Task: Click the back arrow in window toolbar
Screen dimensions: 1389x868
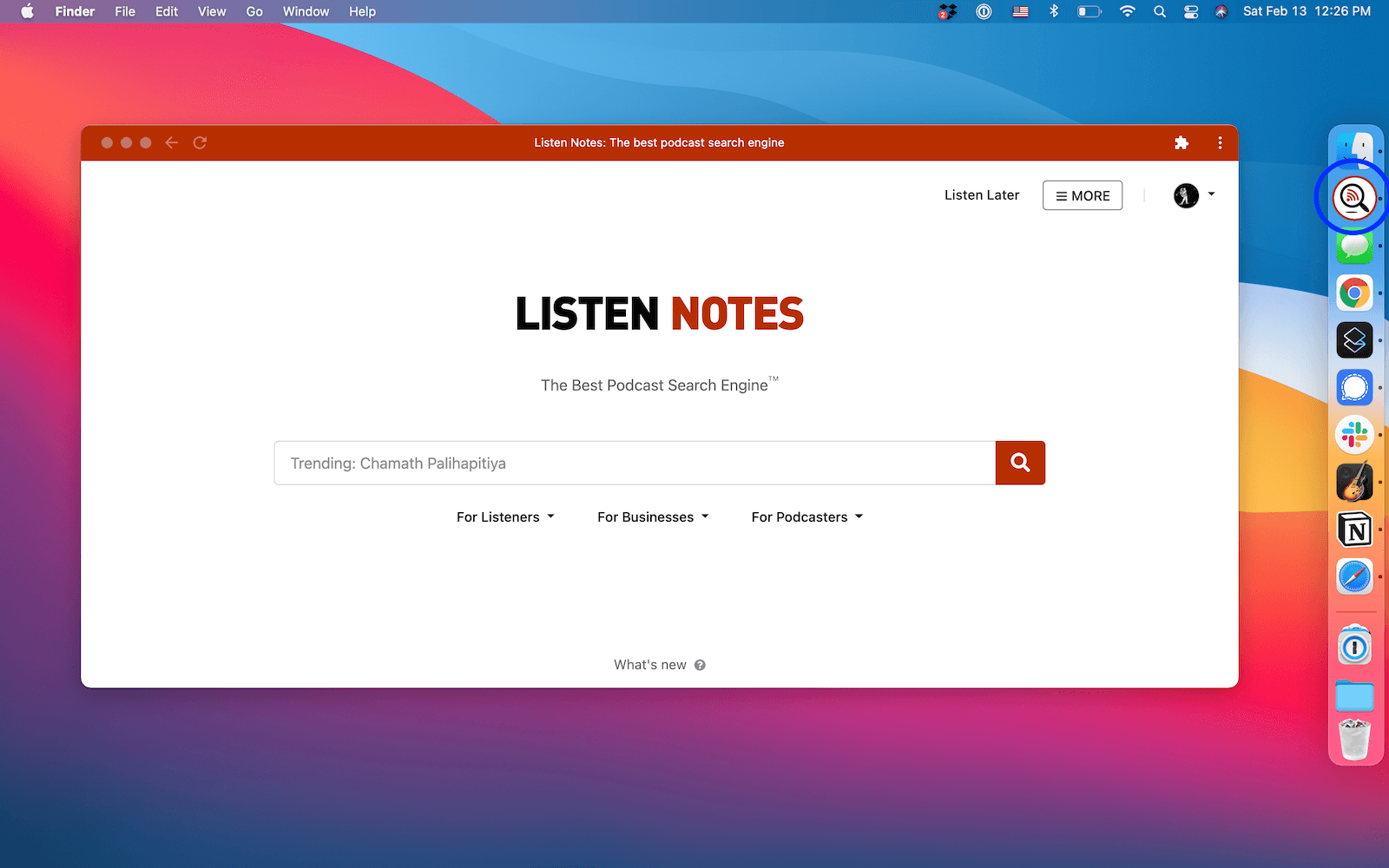Action: (172, 142)
